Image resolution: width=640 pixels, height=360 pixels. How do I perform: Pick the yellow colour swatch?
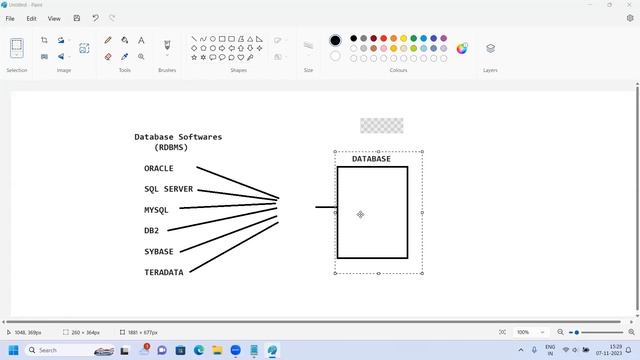[x=404, y=38]
